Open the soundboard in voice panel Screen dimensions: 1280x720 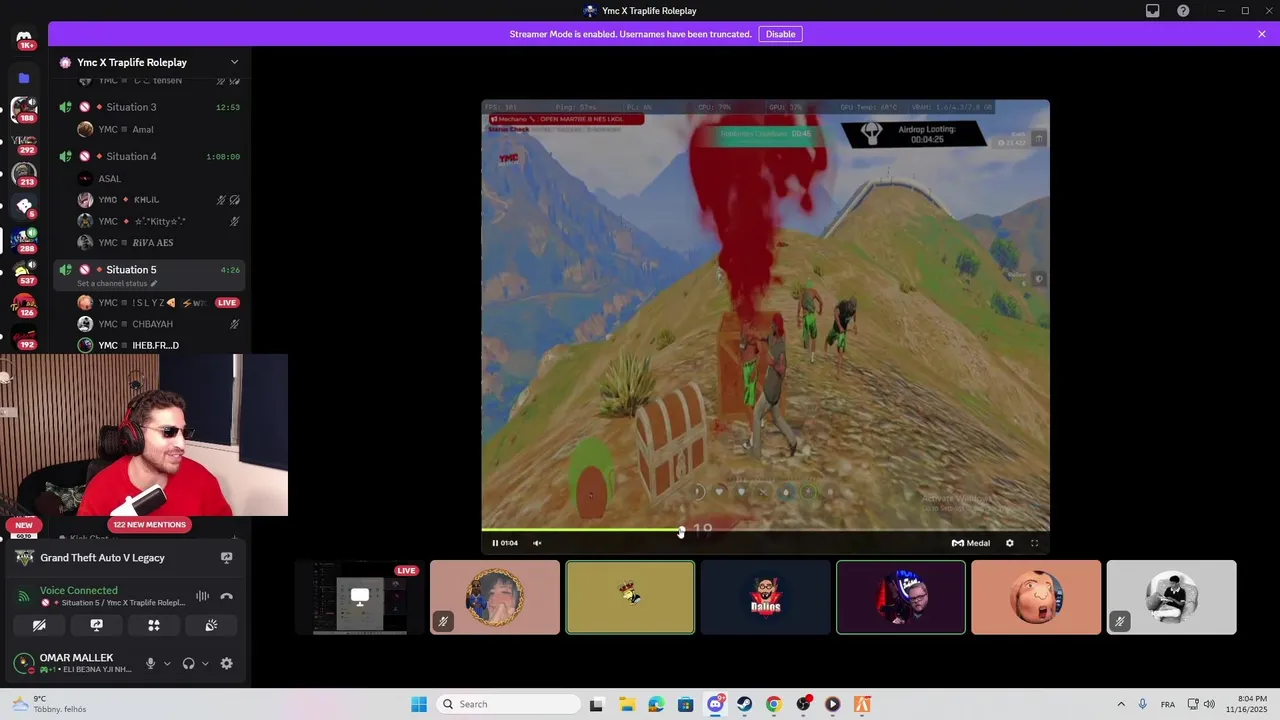point(211,625)
